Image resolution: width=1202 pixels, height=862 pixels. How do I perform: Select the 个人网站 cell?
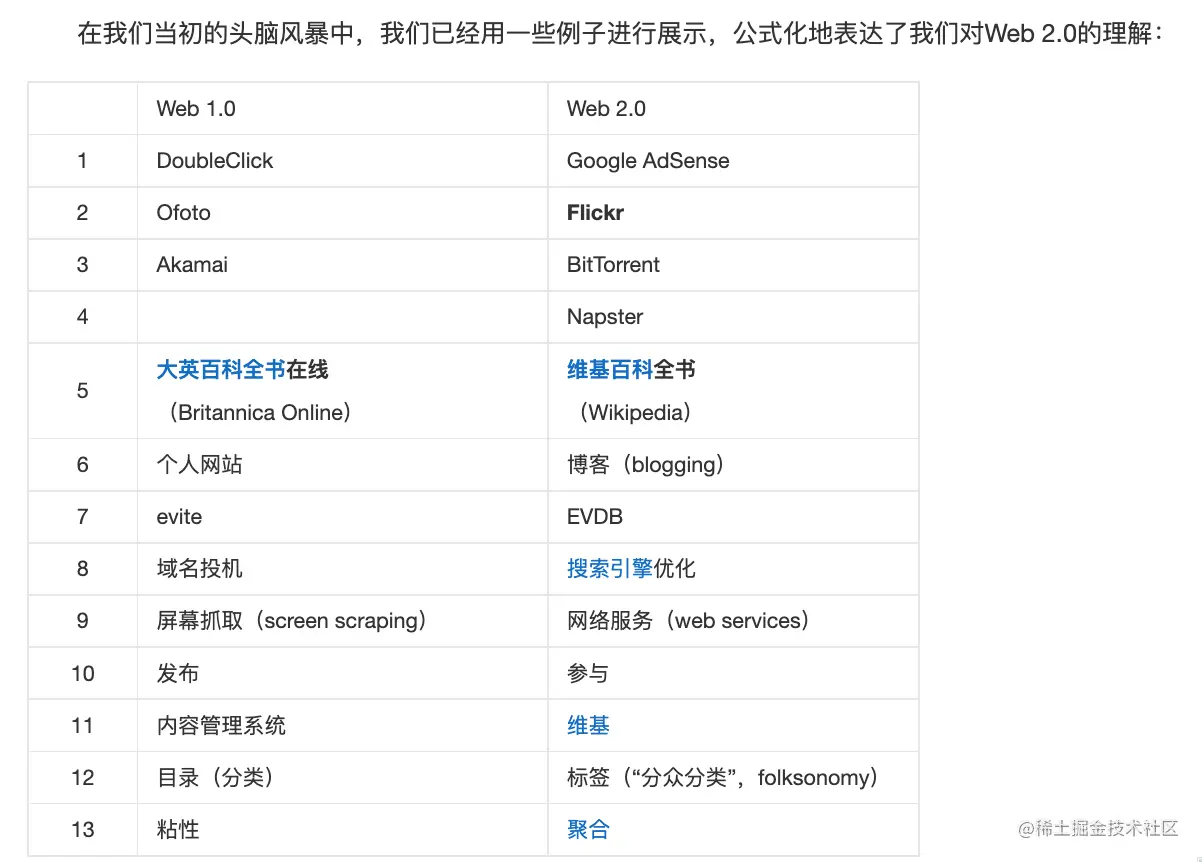coord(342,465)
